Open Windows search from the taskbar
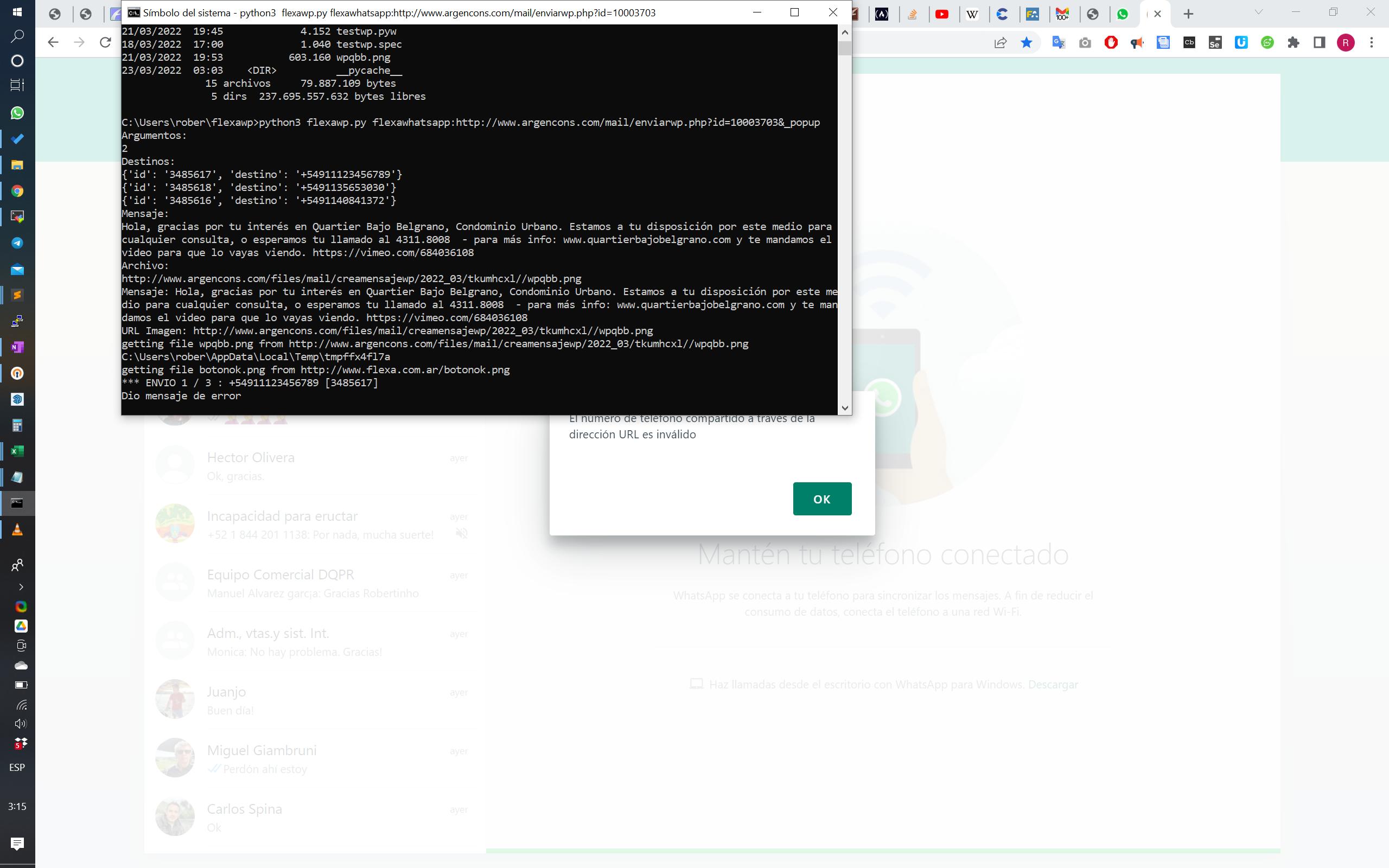The width and height of the screenshot is (1389, 868). coord(17,36)
